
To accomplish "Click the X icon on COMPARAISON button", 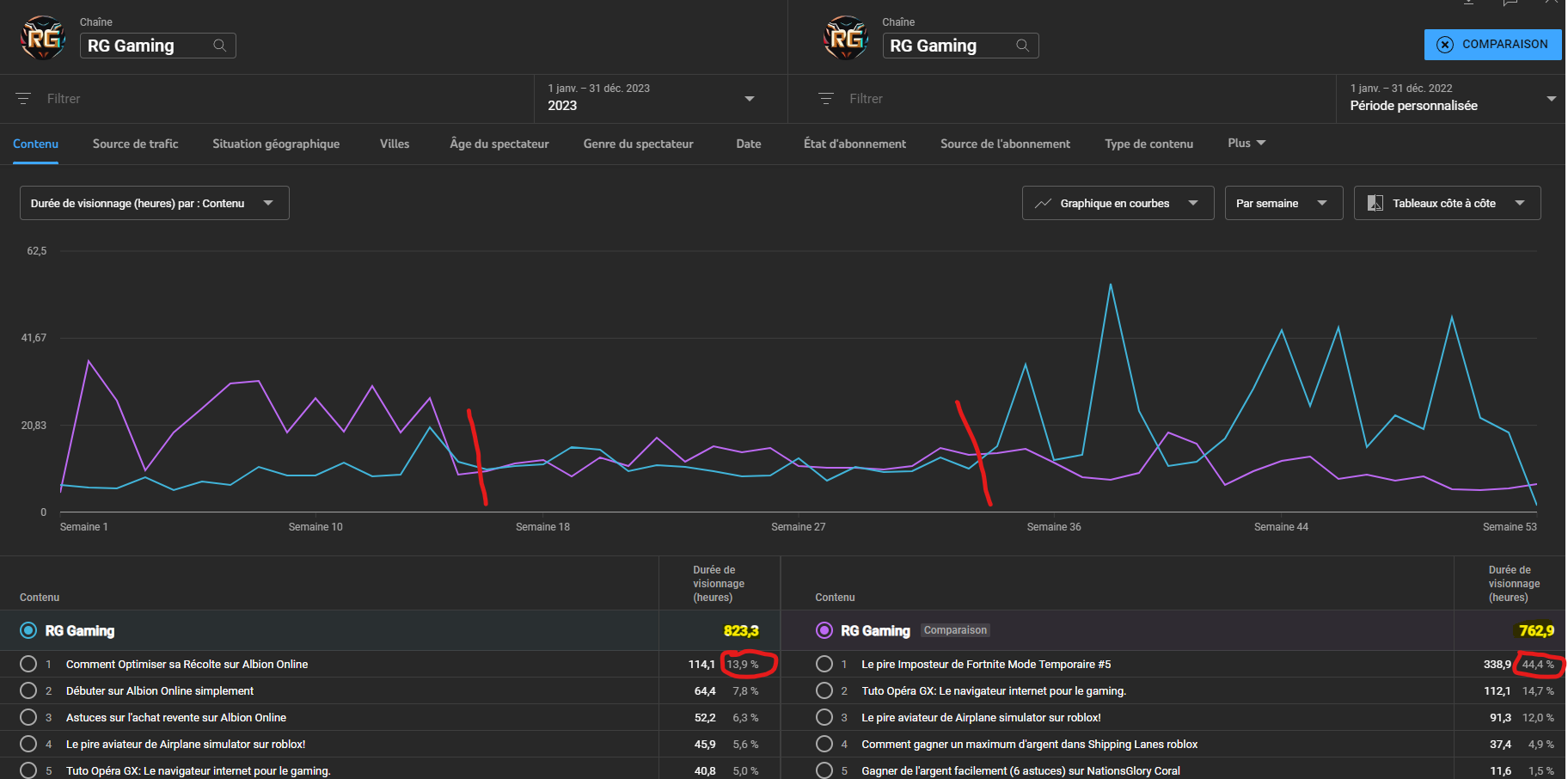I will pyautogui.click(x=1445, y=45).
